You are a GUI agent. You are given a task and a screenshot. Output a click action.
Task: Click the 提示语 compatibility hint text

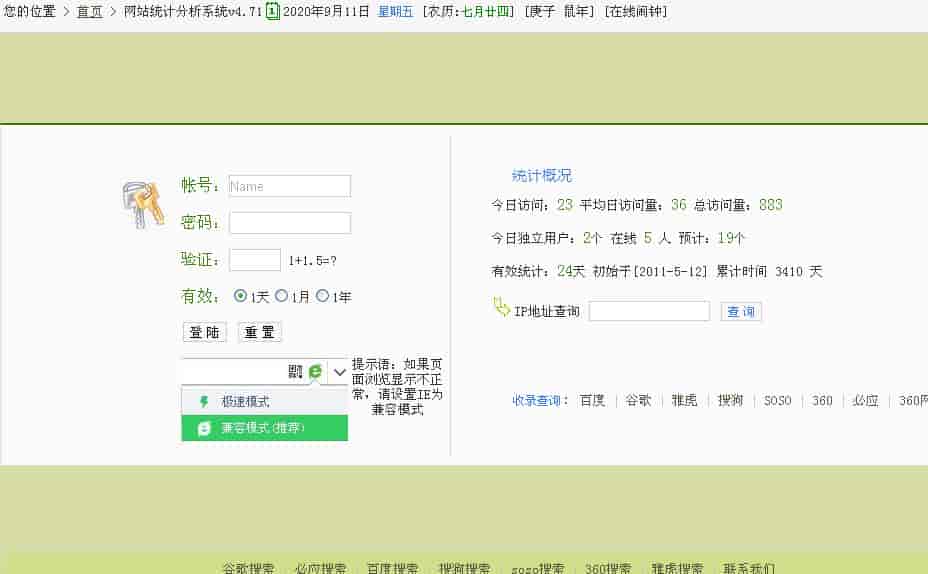pyautogui.click(x=397, y=386)
